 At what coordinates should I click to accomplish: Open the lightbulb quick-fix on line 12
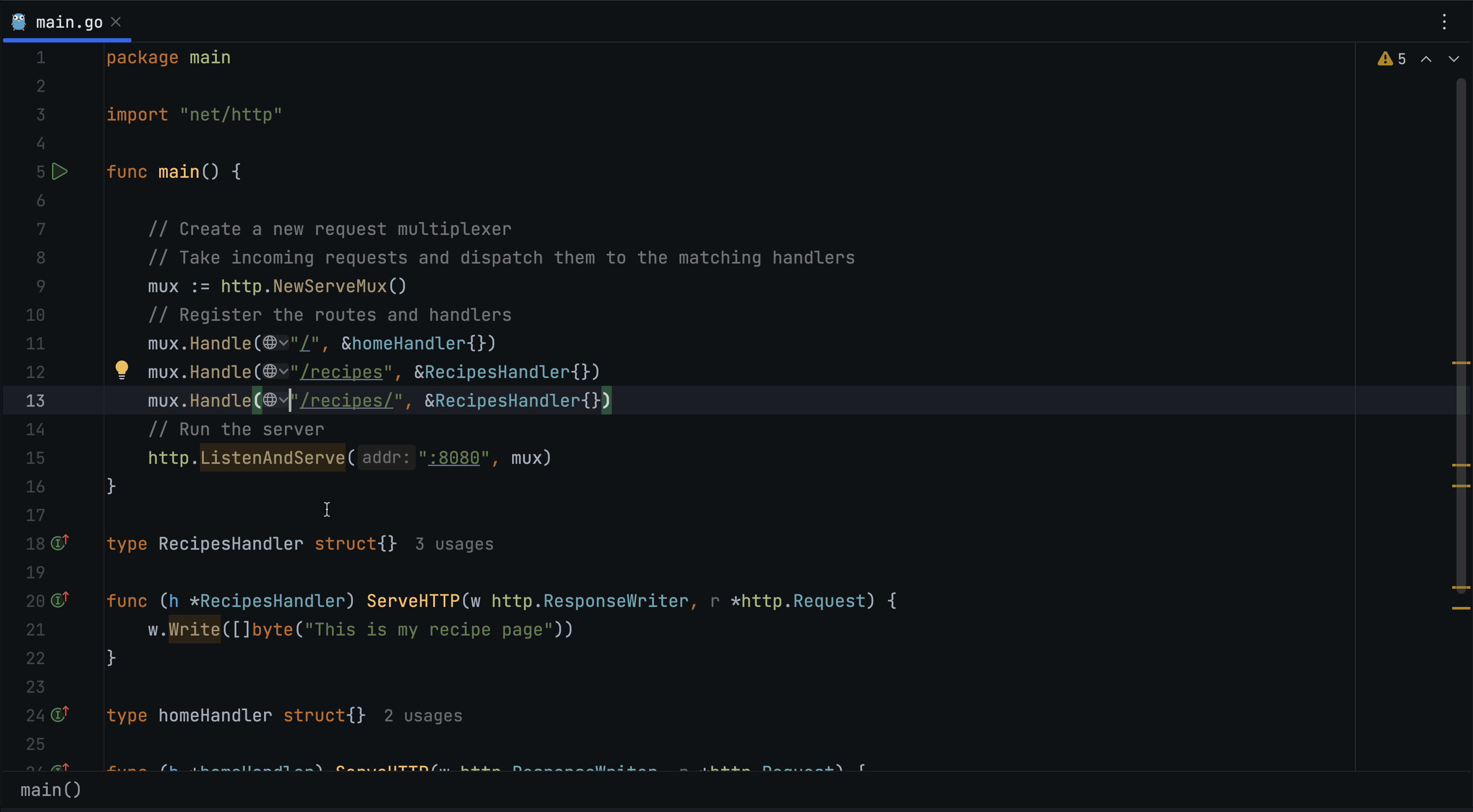(x=122, y=371)
